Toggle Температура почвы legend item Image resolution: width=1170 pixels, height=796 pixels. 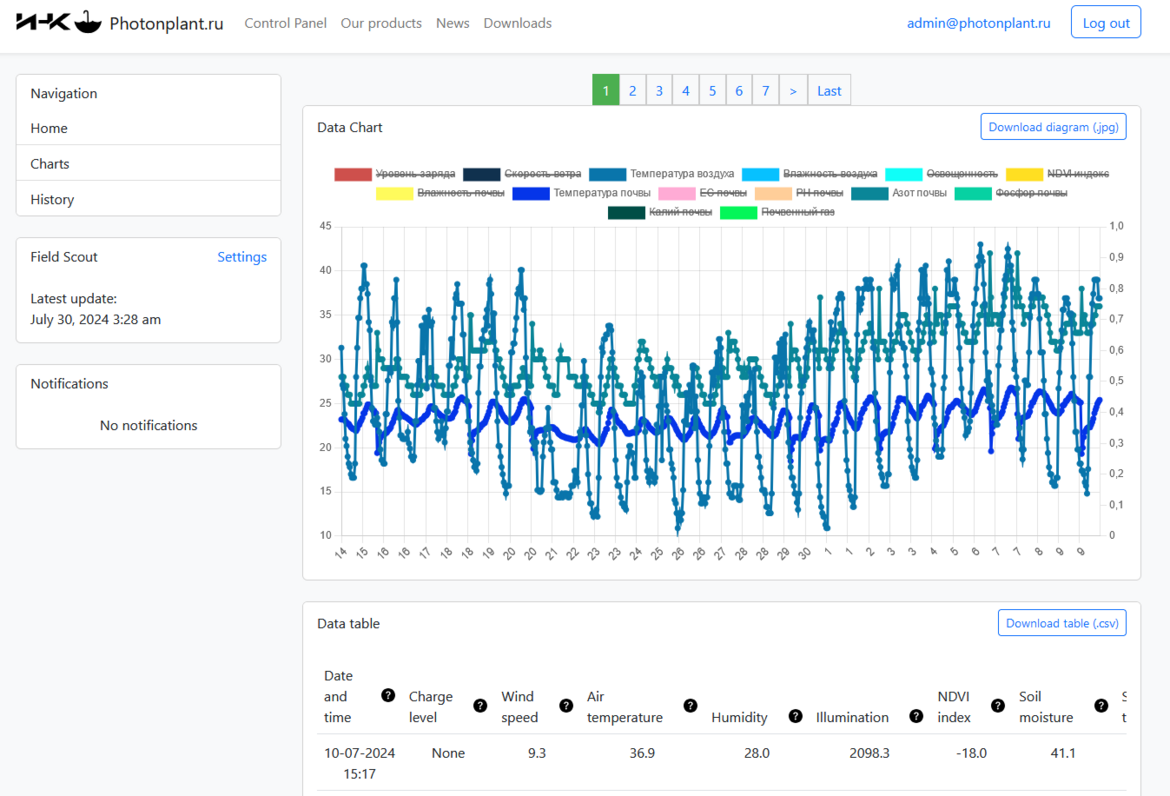click(601, 193)
